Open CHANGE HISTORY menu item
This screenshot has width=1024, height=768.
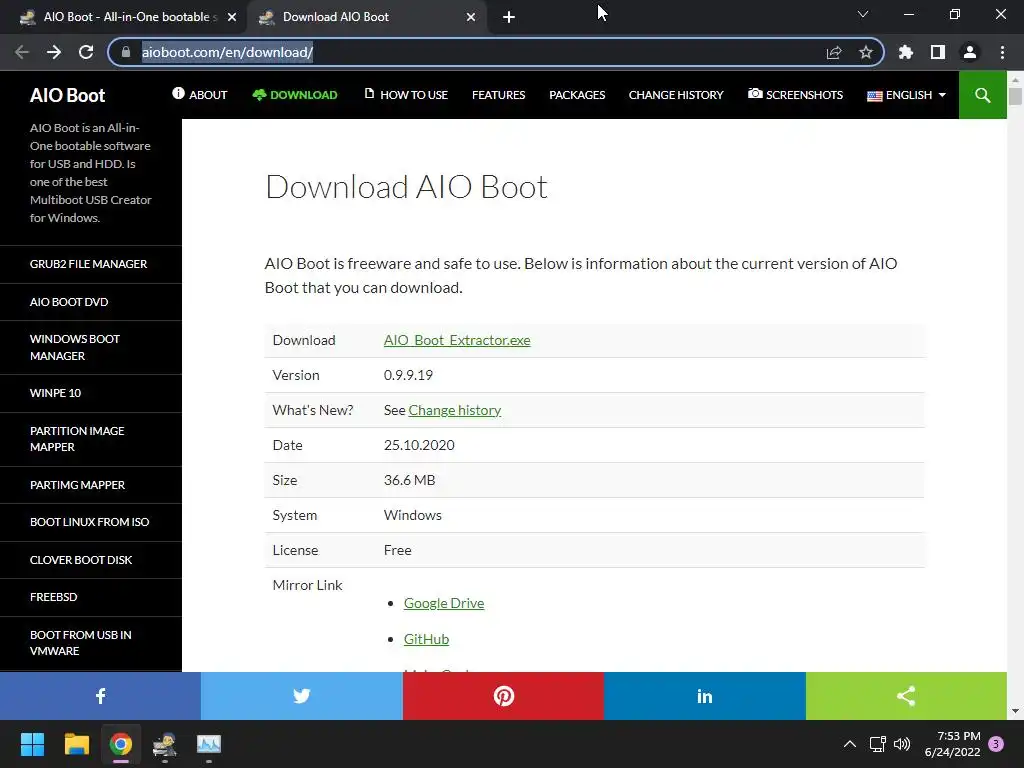coord(676,95)
